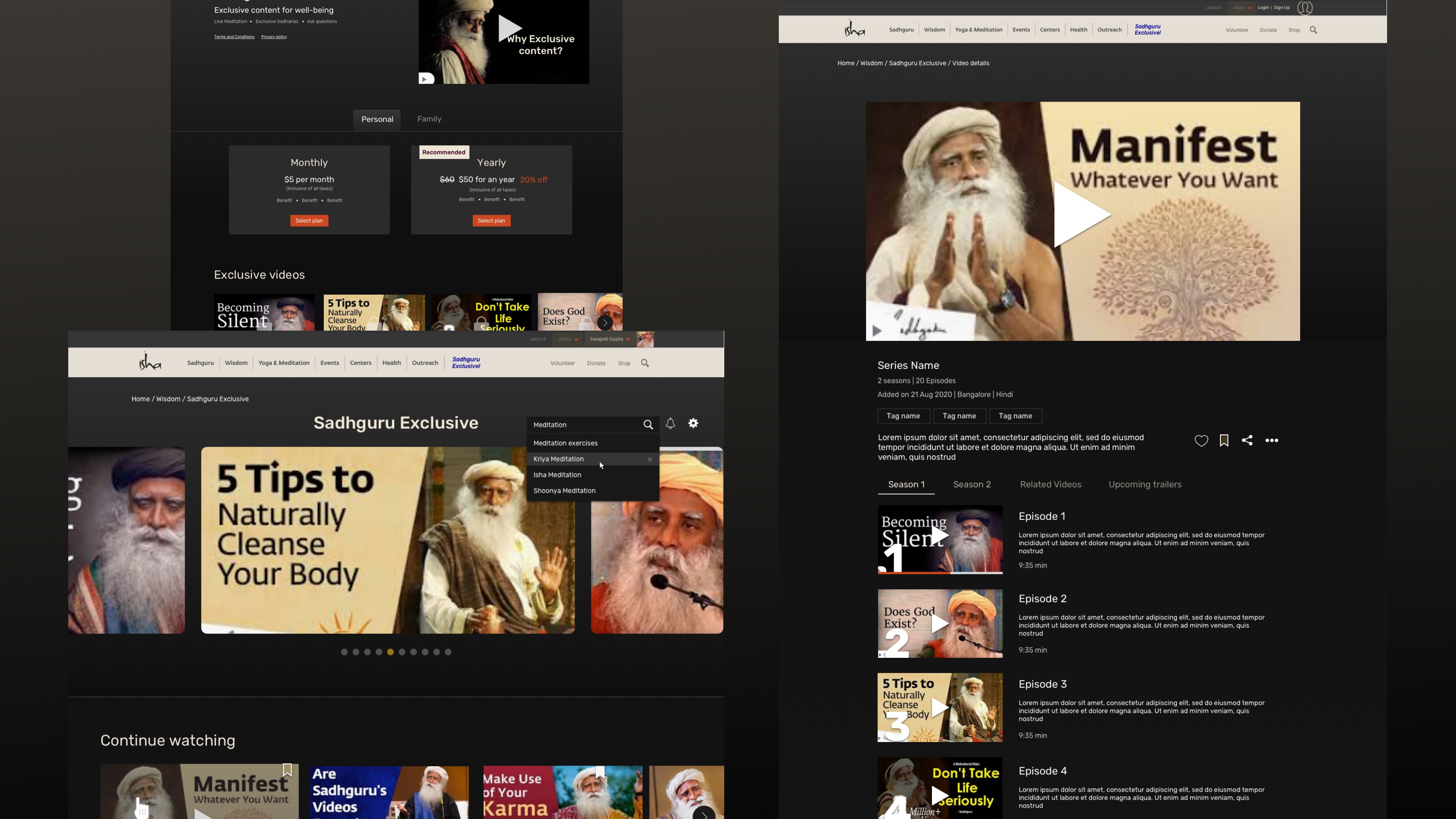Bookmark the series in Video details page
Image resolution: width=1456 pixels, height=819 pixels.
tap(1224, 441)
